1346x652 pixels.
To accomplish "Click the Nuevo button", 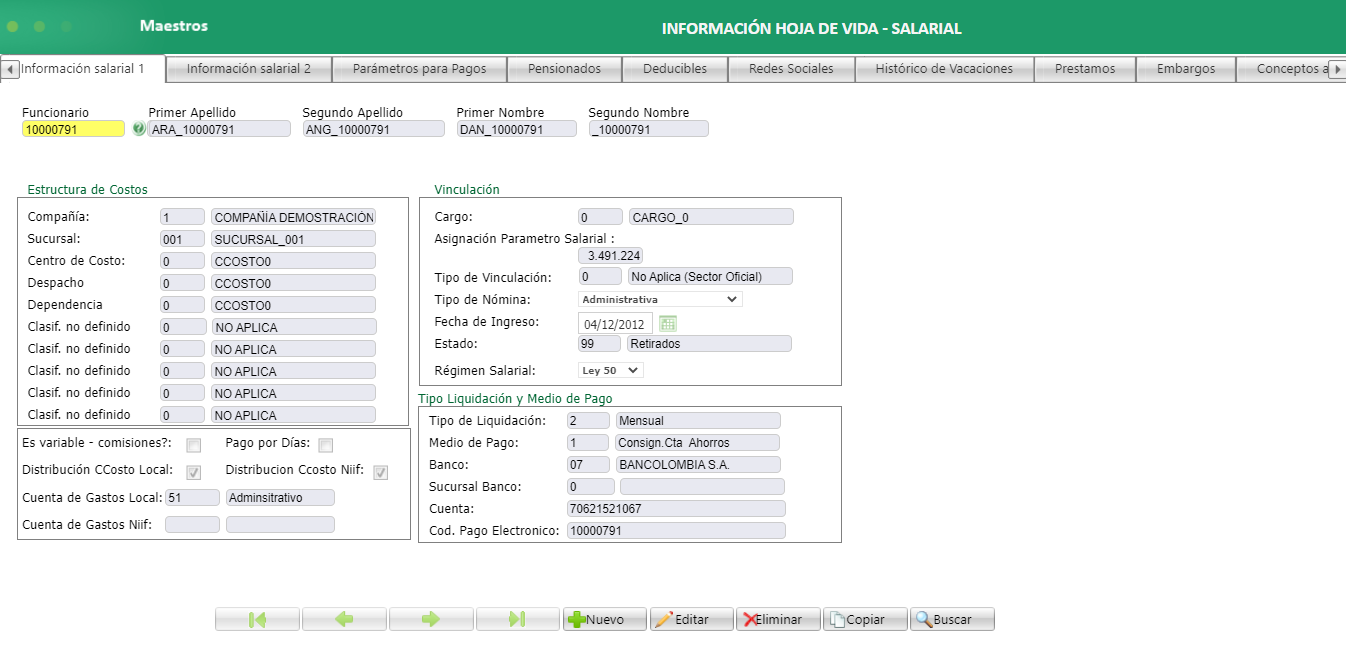I will click(x=604, y=618).
